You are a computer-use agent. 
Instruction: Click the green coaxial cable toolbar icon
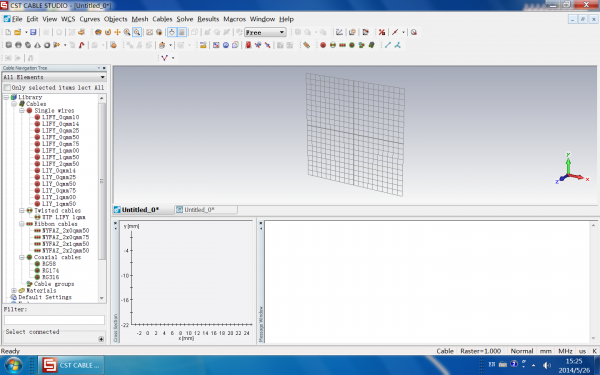click(352, 45)
